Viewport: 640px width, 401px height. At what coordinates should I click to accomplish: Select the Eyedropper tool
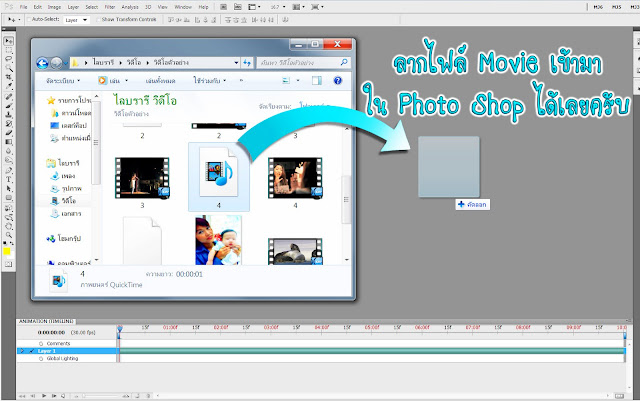click(9, 86)
